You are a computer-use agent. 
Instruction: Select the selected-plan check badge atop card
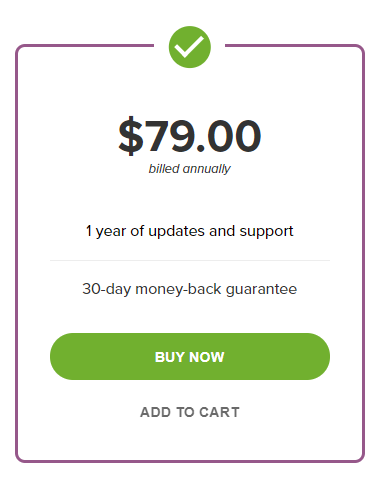(x=190, y=47)
